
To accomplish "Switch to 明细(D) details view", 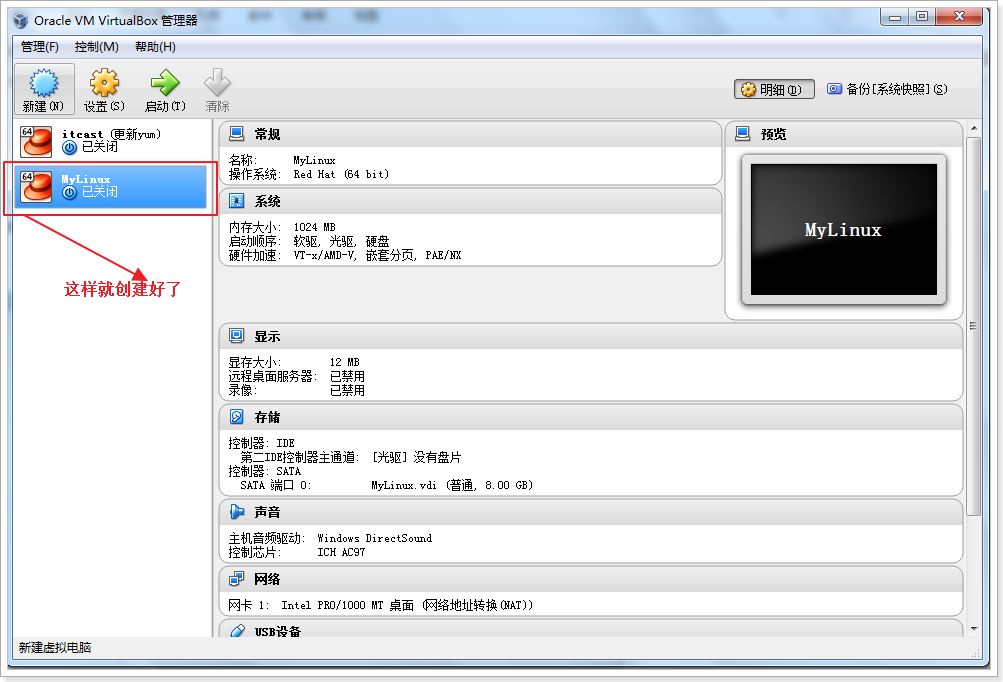I will click(774, 90).
